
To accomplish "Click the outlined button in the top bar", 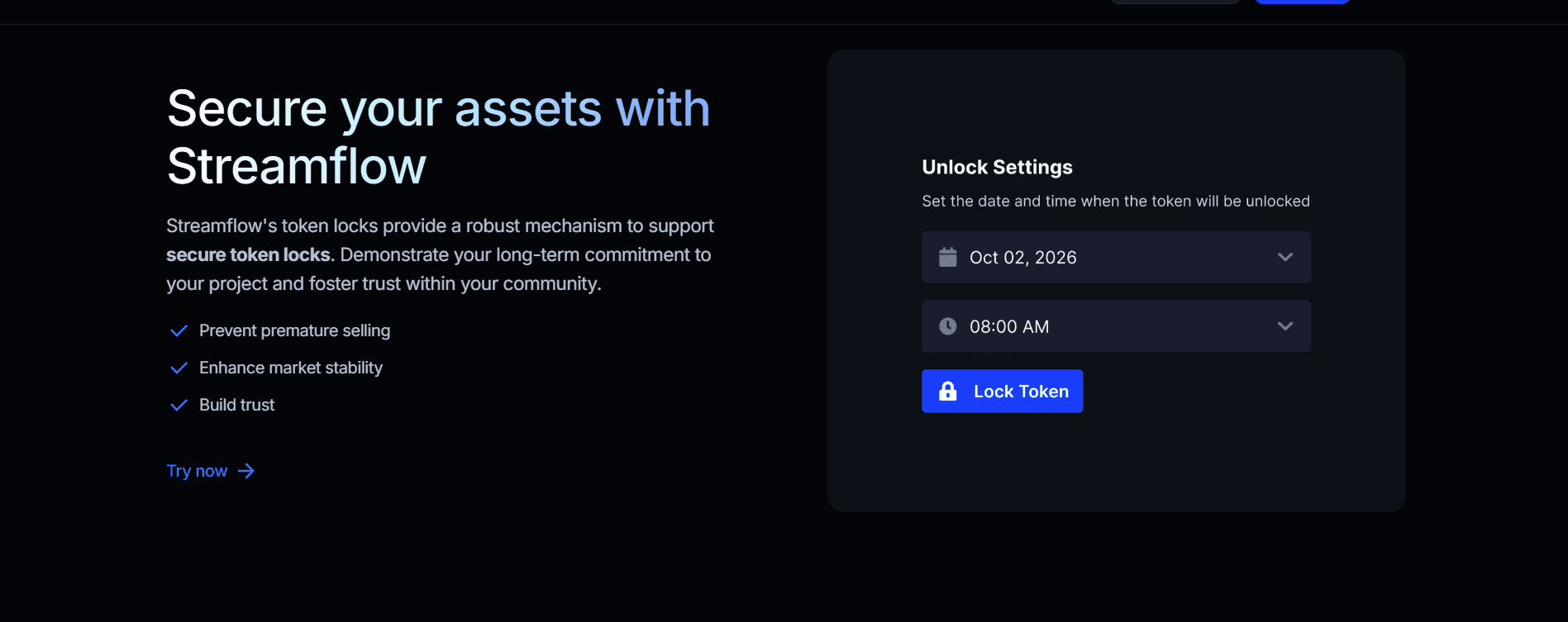I will pos(1174,2).
